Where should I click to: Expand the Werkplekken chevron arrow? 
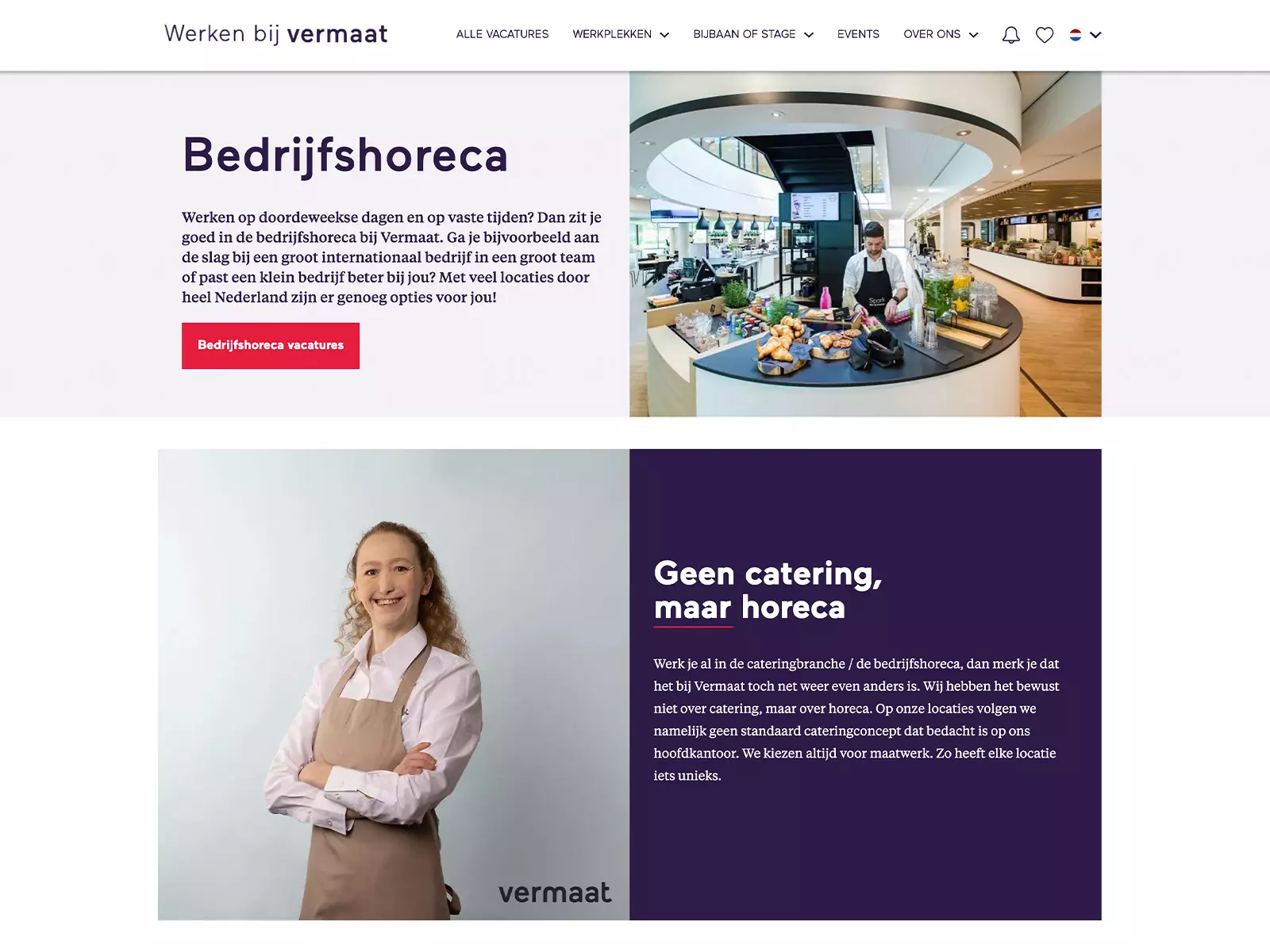(664, 35)
